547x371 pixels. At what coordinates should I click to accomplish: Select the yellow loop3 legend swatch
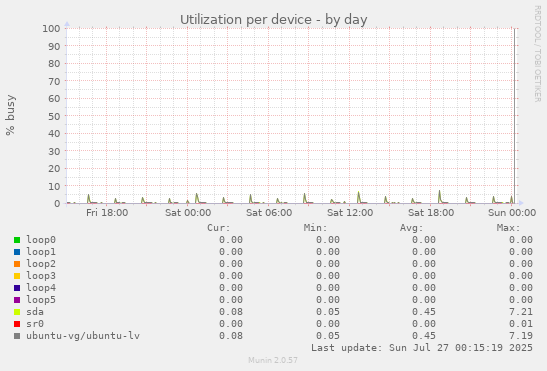point(17,276)
